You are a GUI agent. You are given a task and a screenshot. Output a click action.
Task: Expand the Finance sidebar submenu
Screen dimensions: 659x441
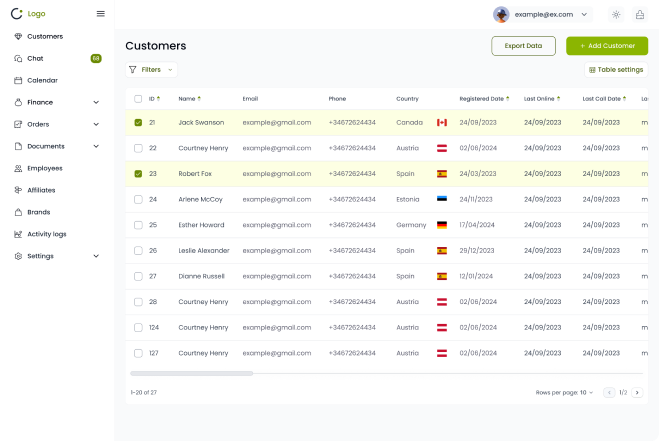(x=96, y=102)
